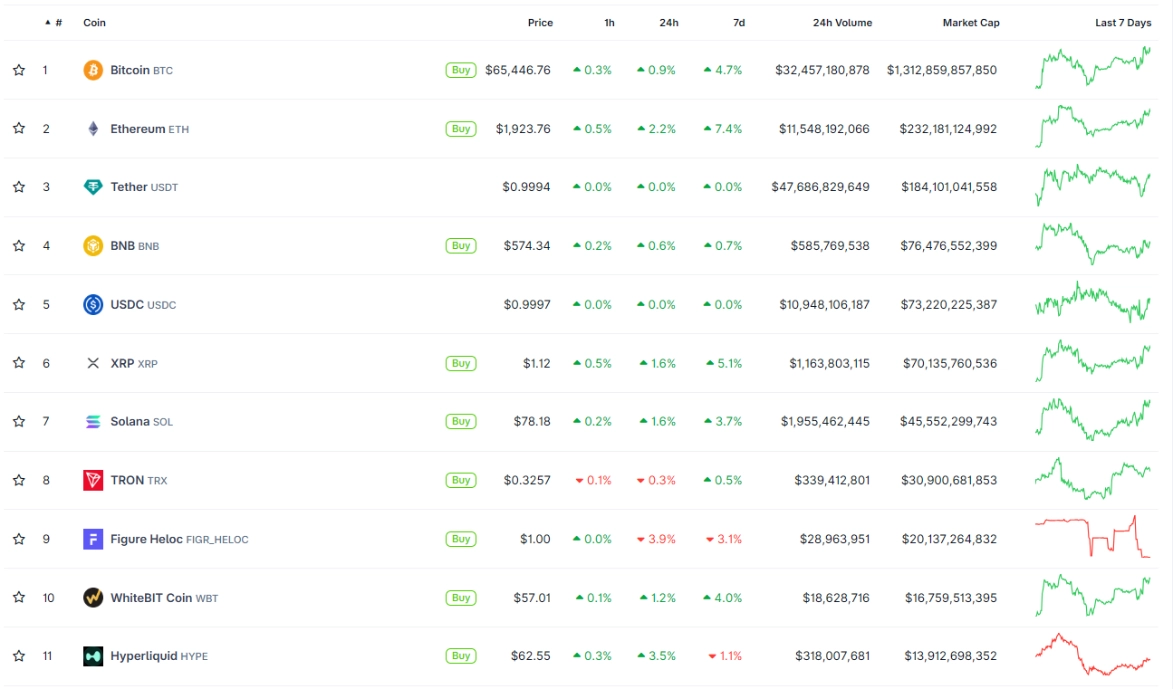Star the Figure Heloc row
Screen dimensions: 1173x689
pos(19,539)
